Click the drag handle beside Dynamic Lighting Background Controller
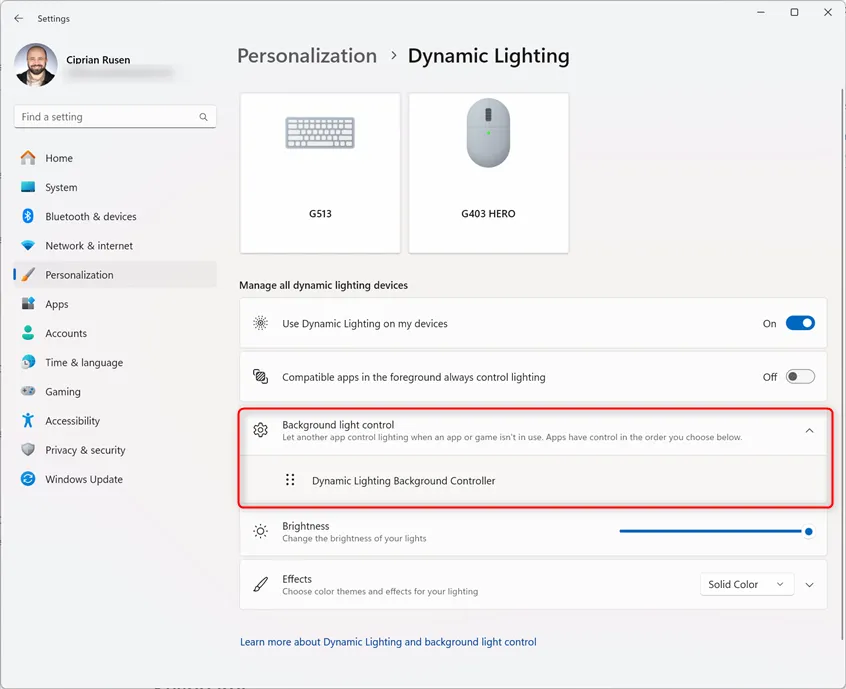The image size is (846, 689). [290, 480]
